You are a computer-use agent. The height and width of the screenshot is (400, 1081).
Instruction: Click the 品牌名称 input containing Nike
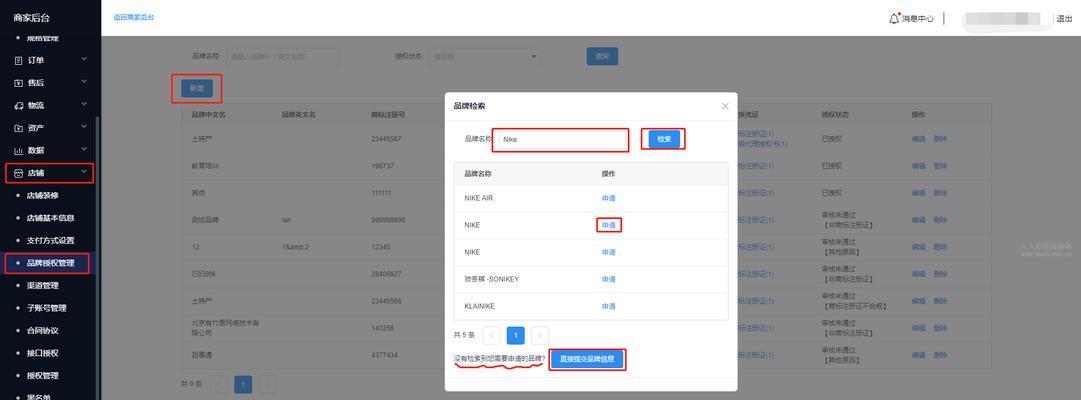point(562,140)
